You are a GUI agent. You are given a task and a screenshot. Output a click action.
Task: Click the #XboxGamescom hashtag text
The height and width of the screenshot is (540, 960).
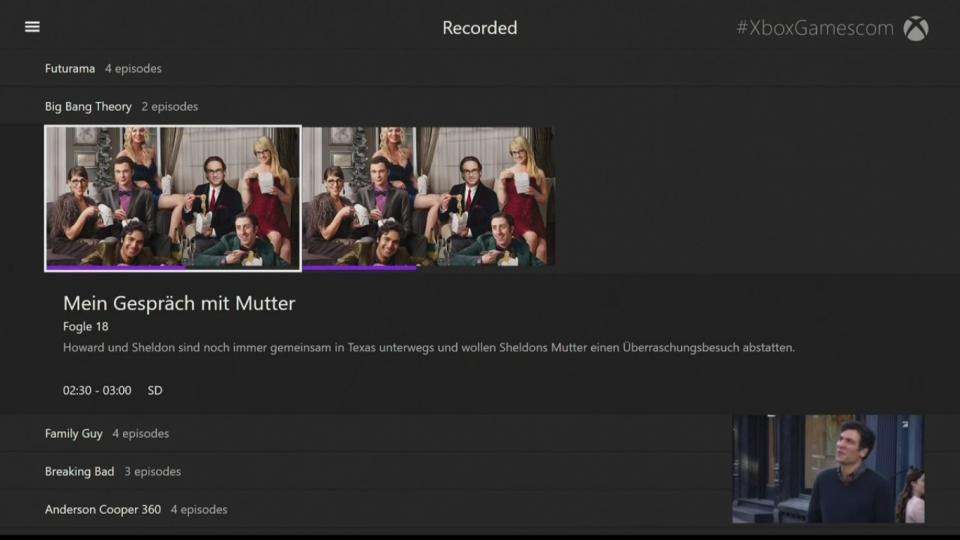[815, 28]
